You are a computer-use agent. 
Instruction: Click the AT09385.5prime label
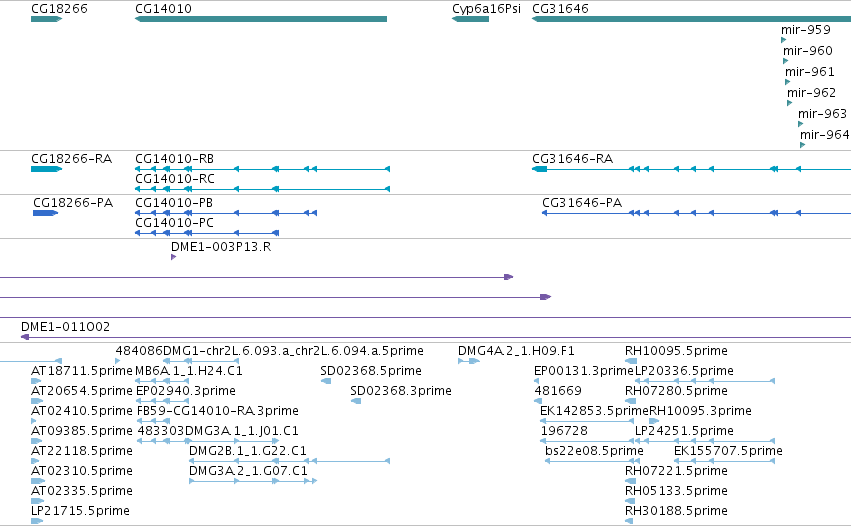pyautogui.click(x=82, y=431)
